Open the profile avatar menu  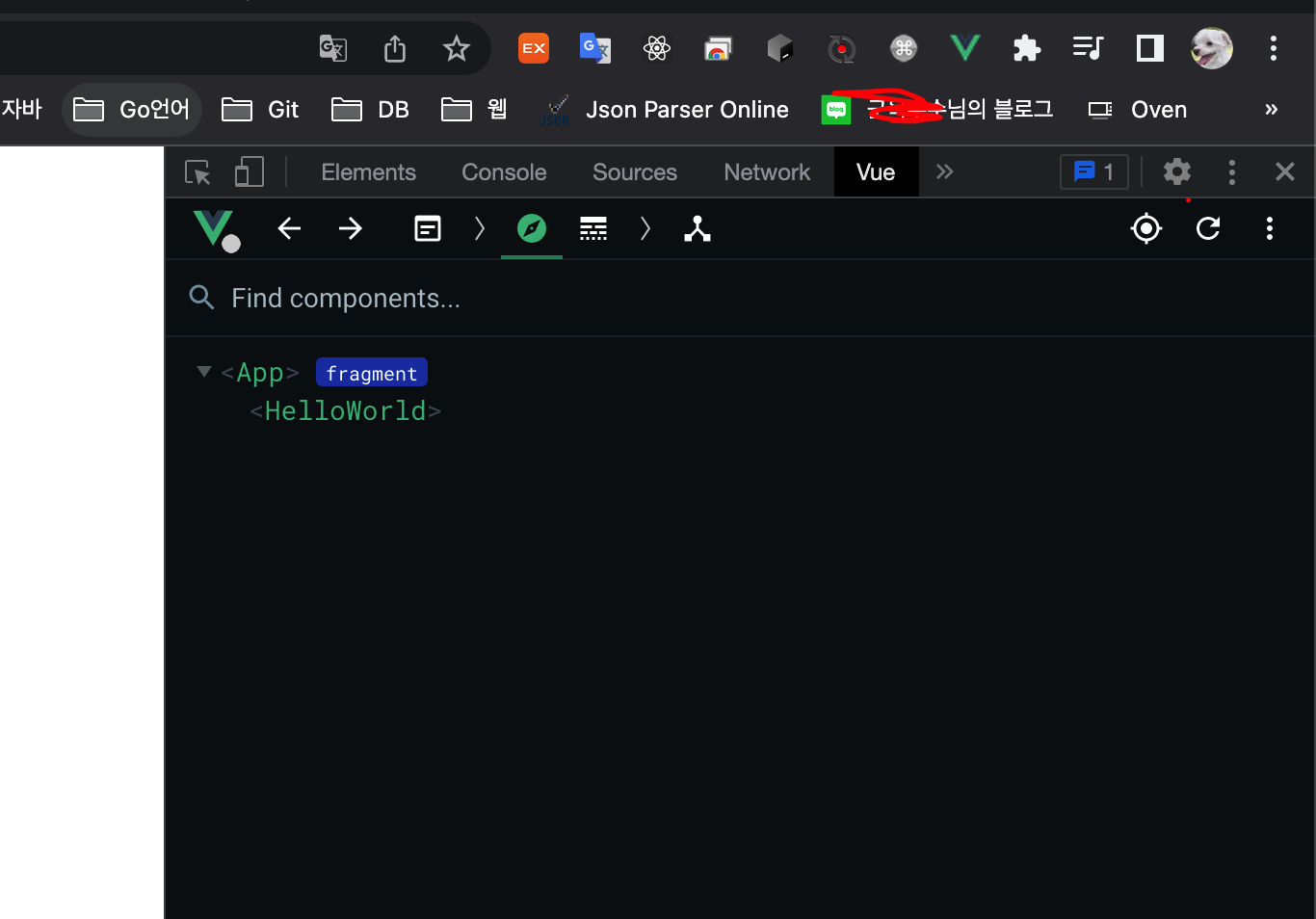coord(1212,48)
